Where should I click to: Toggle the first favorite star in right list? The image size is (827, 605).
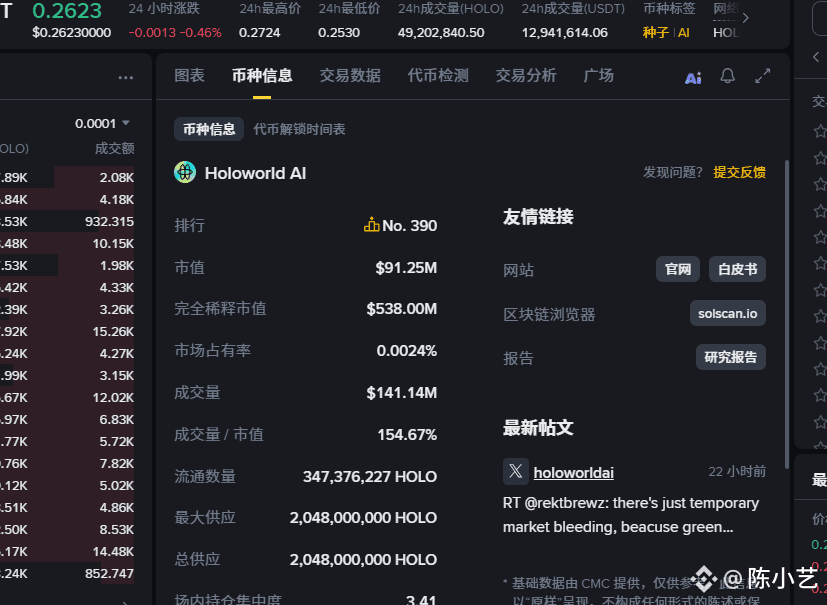coord(820,130)
